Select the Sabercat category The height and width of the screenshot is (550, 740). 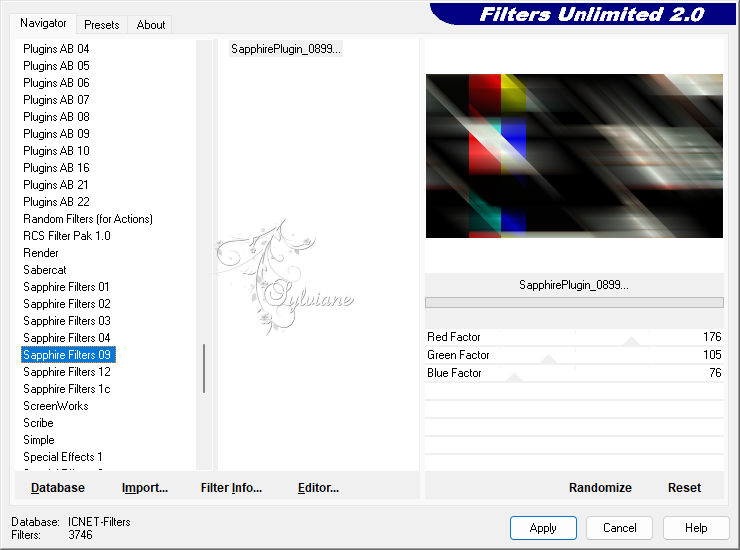[x=45, y=270]
